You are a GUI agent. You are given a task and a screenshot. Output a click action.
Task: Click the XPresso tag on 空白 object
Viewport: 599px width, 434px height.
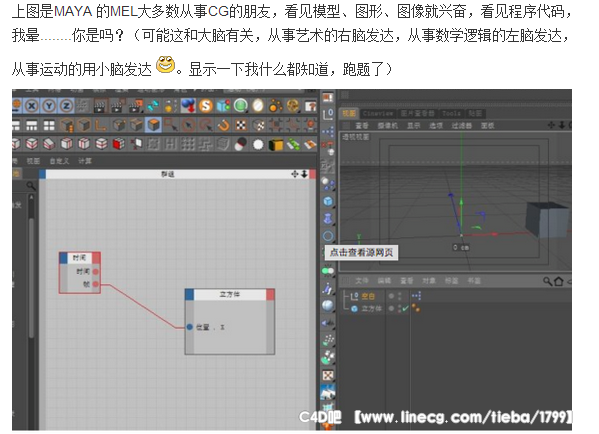pos(416,296)
